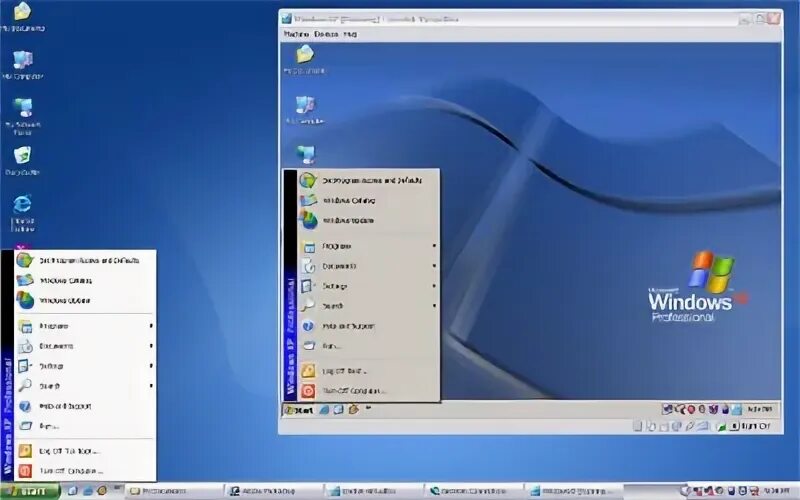This screenshot has height=500, width=800.
Task: Expand Programs submenu arrow in guest Start menu
Action: click(434, 246)
